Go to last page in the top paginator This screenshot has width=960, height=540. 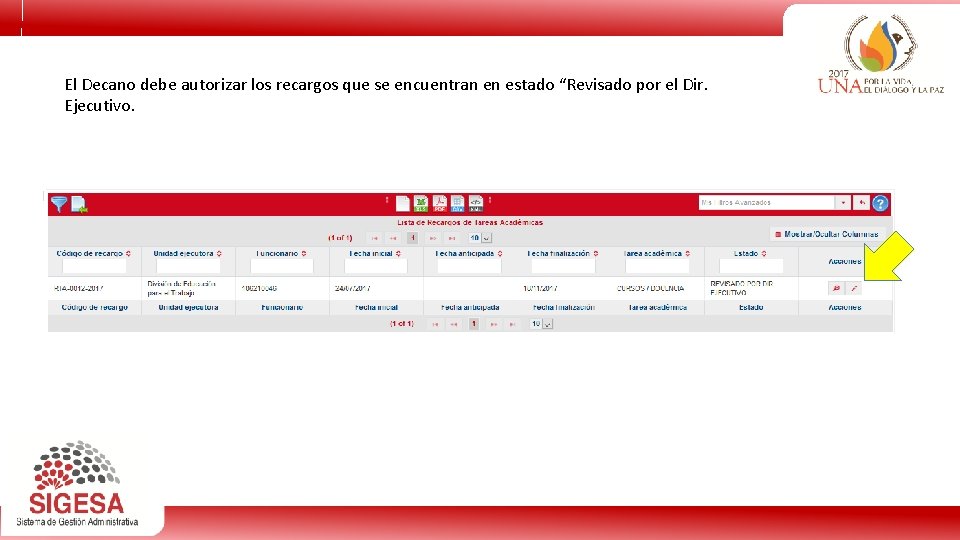point(451,238)
